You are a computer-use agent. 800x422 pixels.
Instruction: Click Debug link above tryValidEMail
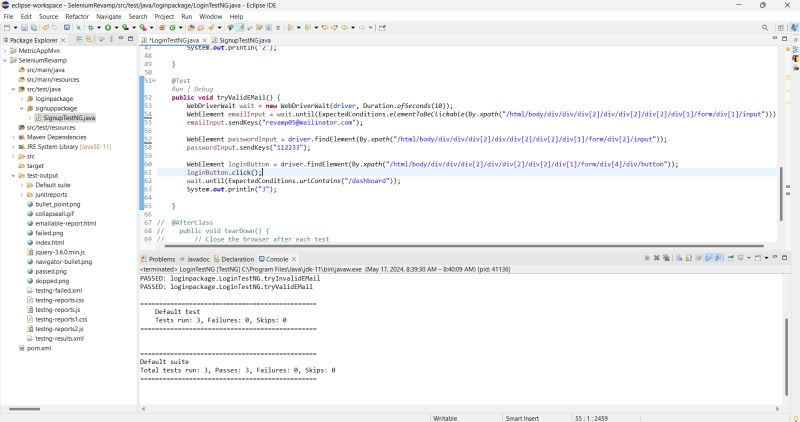coord(203,89)
